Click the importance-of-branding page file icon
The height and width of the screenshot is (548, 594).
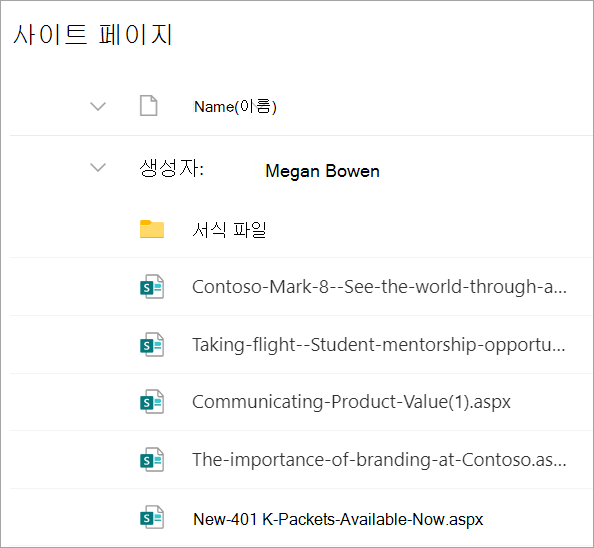(152, 460)
